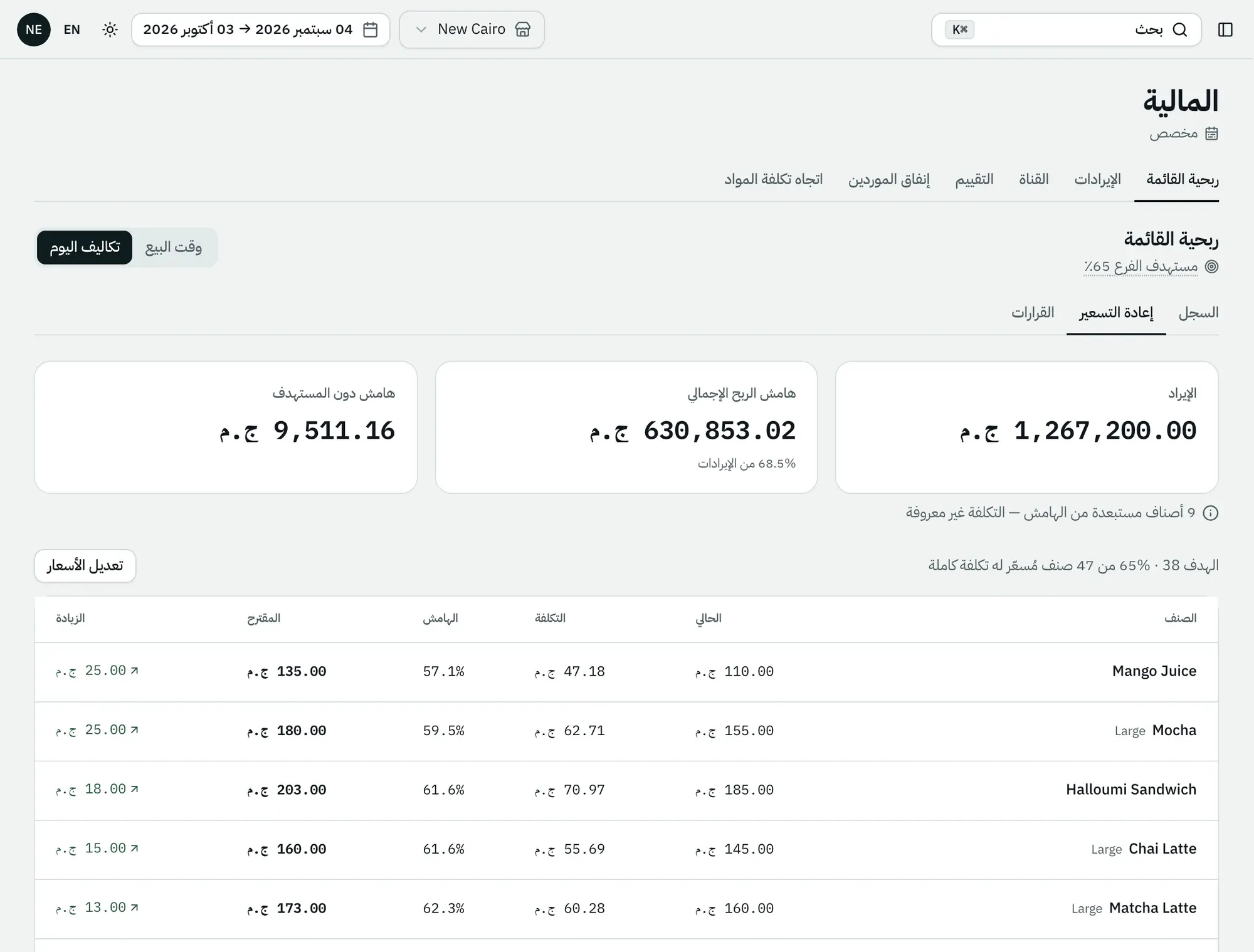The height and width of the screenshot is (952, 1254).
Task: Switch language to EN
Action: click(72, 29)
